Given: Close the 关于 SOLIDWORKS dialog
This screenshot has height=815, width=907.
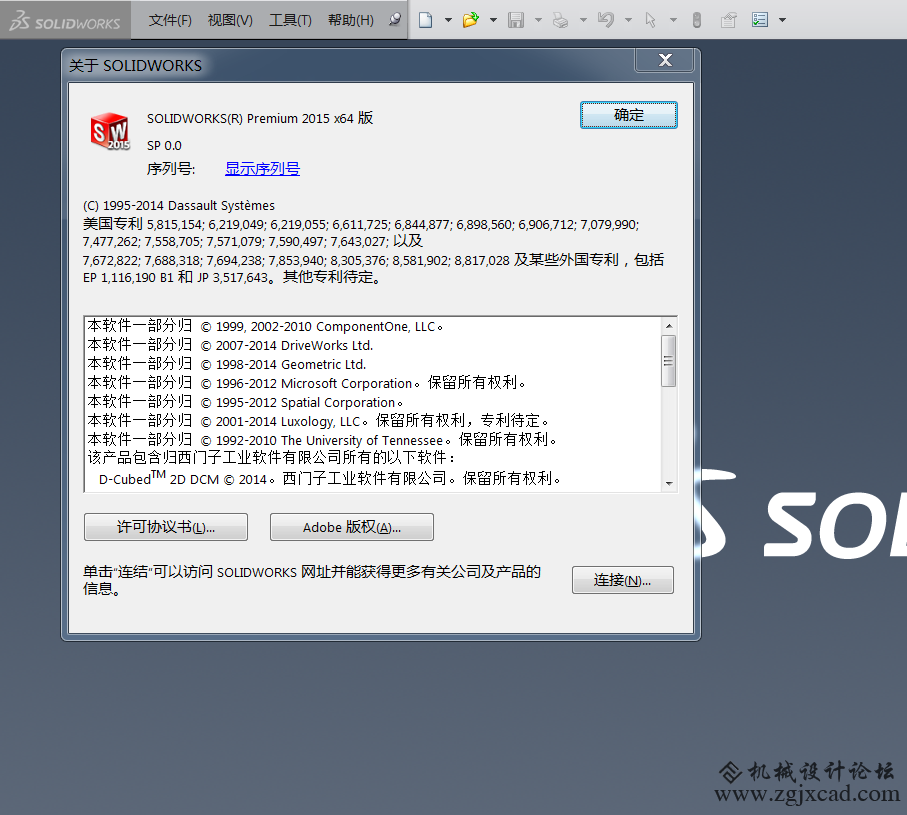Looking at the screenshot, I should [x=665, y=60].
